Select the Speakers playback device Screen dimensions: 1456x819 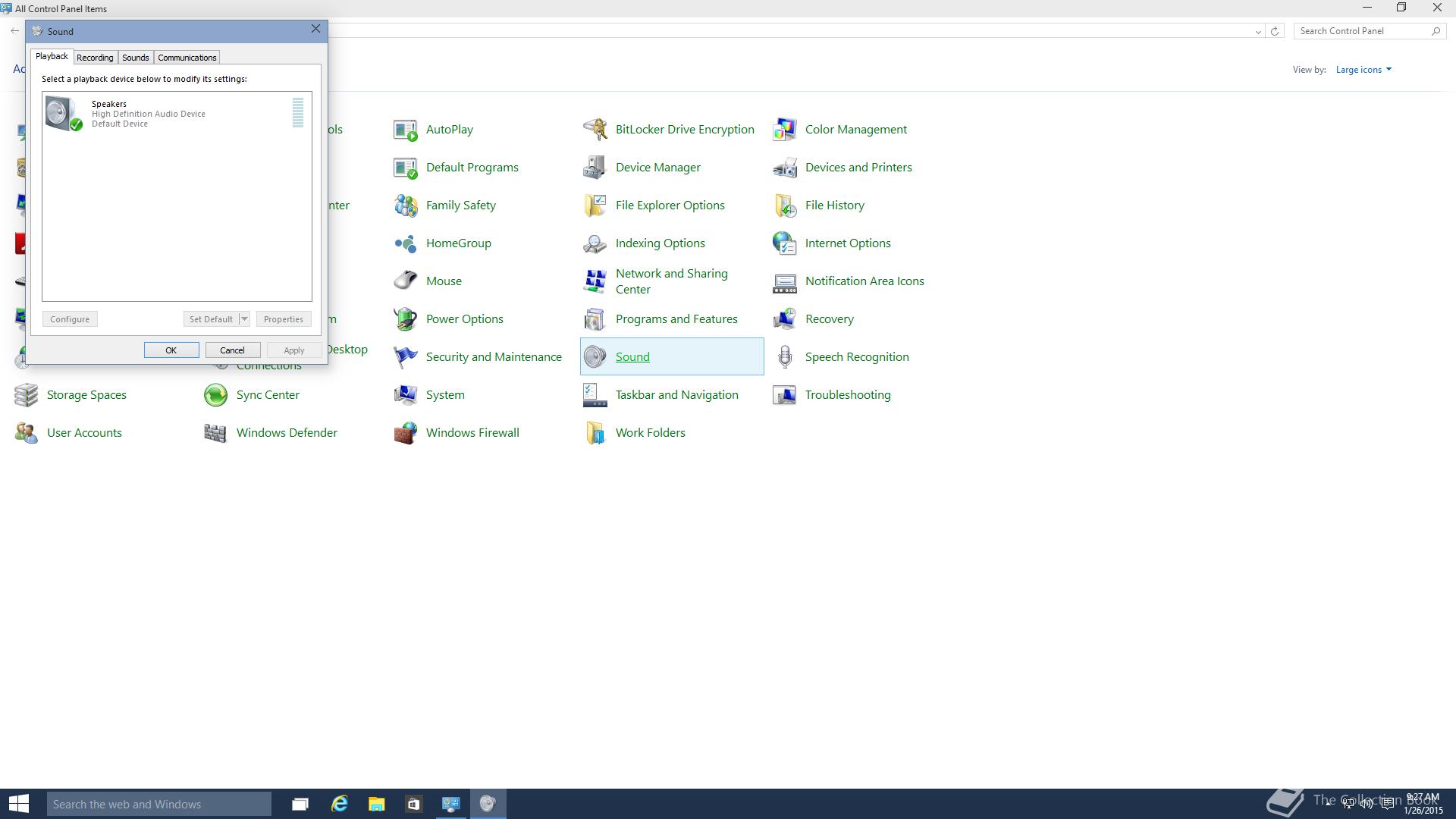pos(176,113)
